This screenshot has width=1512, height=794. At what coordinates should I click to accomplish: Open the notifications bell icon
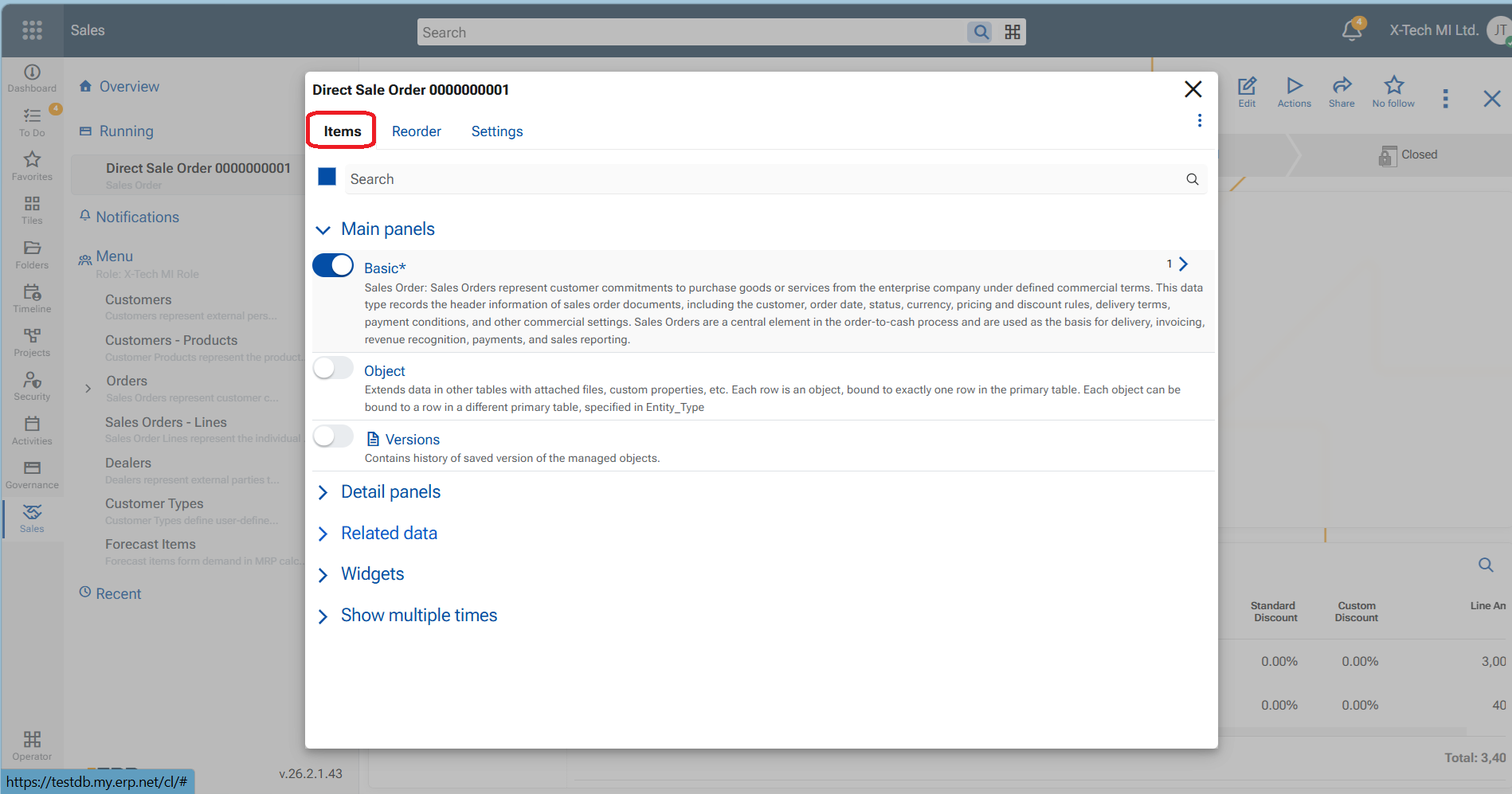pos(1351,31)
